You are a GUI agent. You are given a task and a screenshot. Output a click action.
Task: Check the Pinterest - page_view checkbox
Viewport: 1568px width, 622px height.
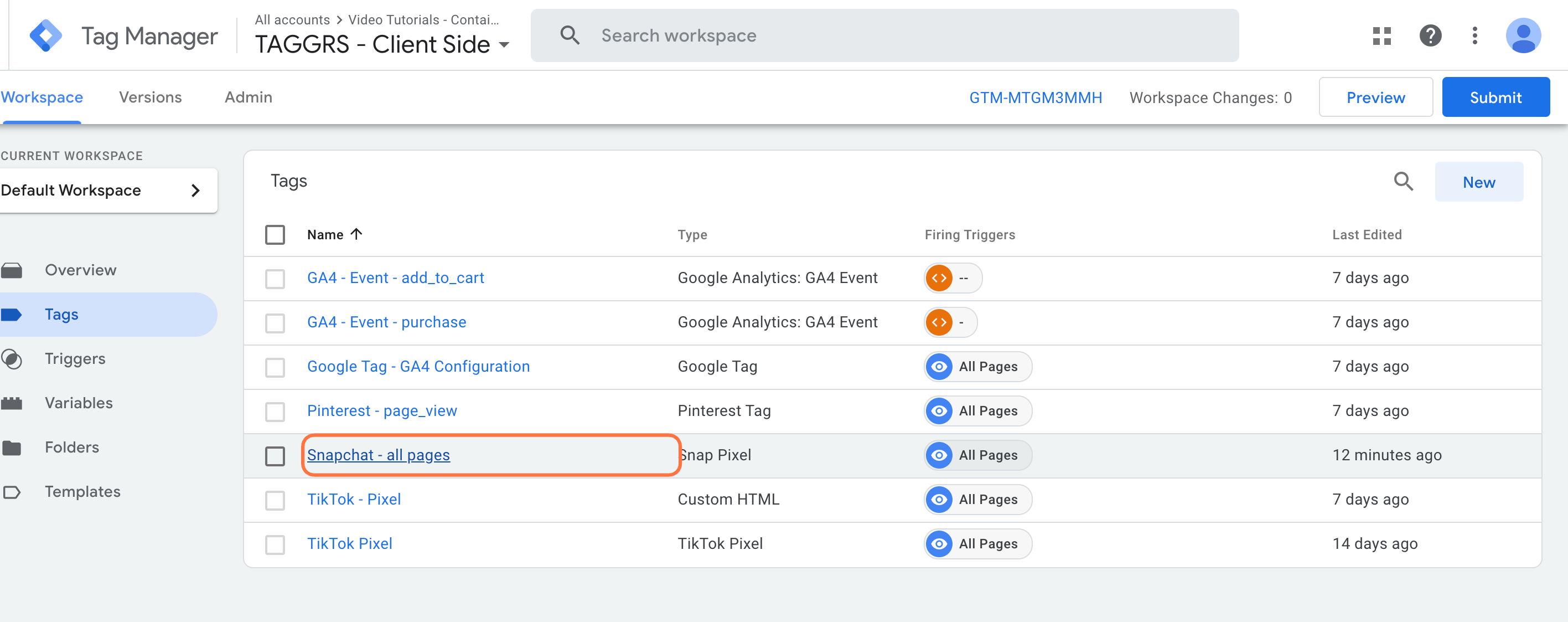pyautogui.click(x=275, y=411)
